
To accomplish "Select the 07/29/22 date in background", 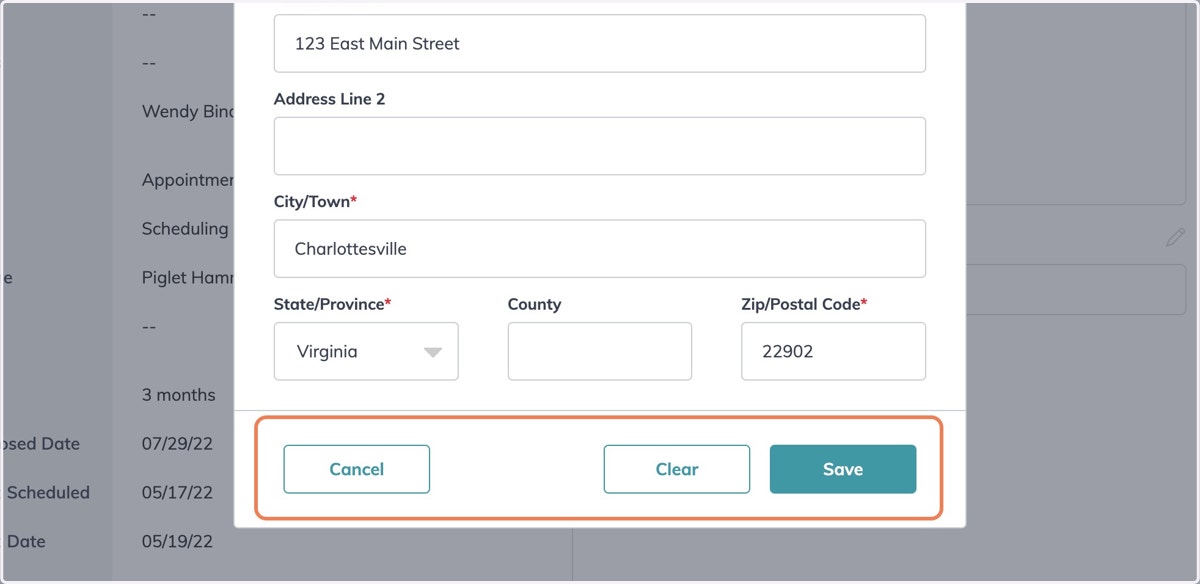I will click(x=178, y=443).
